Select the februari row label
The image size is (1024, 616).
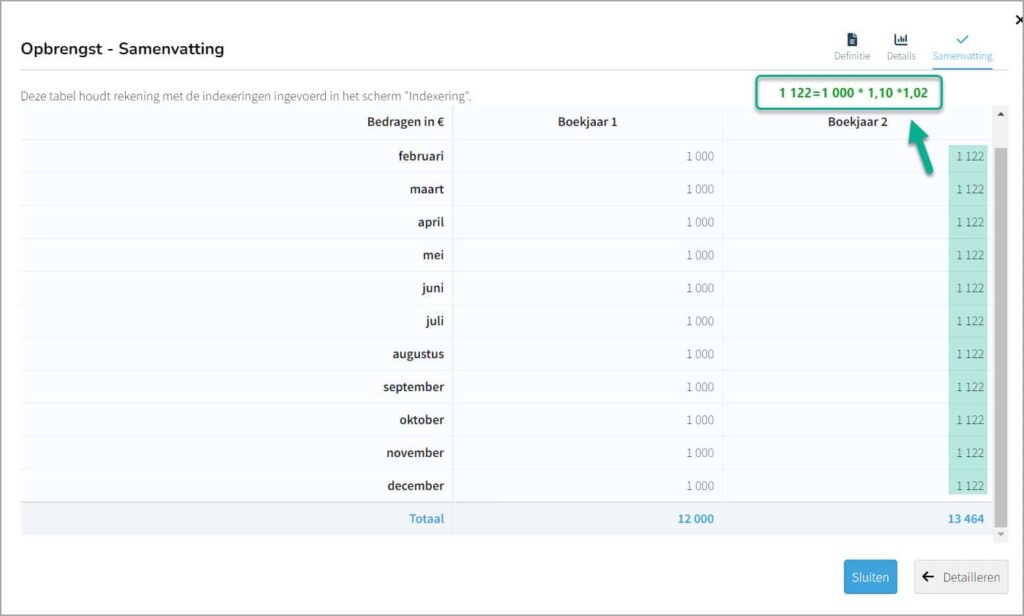(421, 156)
